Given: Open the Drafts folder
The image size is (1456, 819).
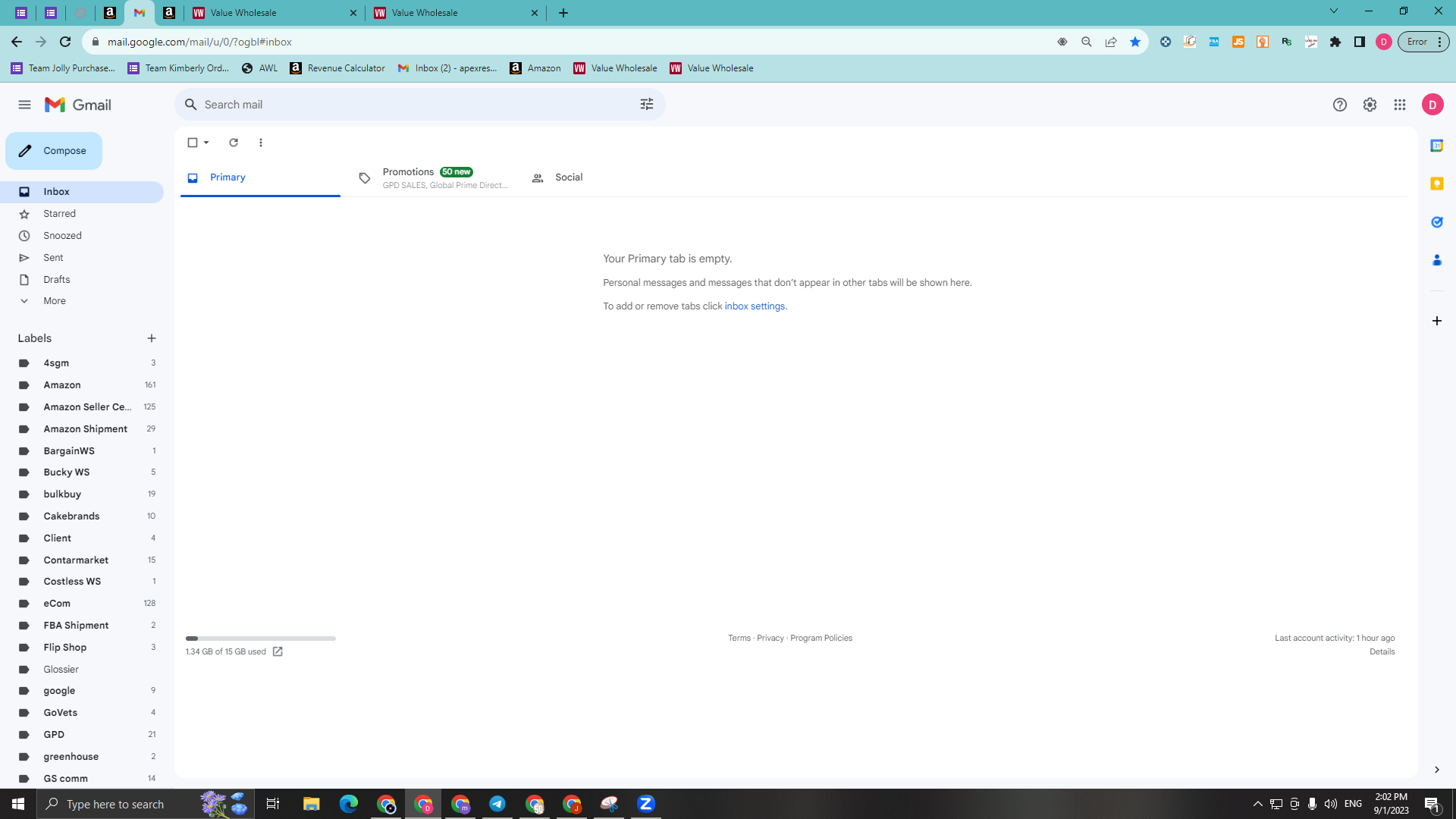Looking at the screenshot, I should 82,280.
